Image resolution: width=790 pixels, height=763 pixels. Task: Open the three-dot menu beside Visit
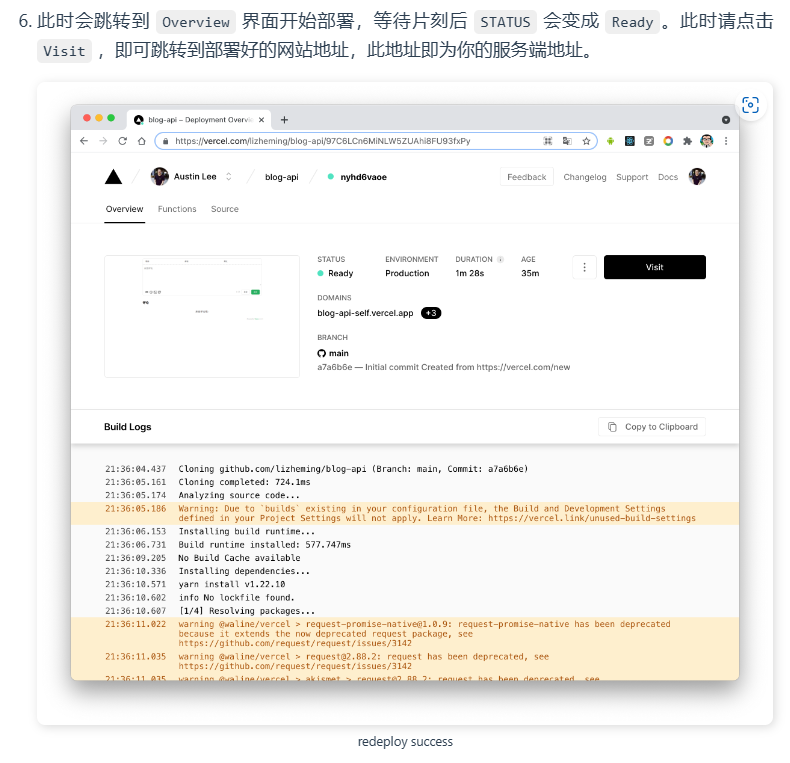pos(584,267)
